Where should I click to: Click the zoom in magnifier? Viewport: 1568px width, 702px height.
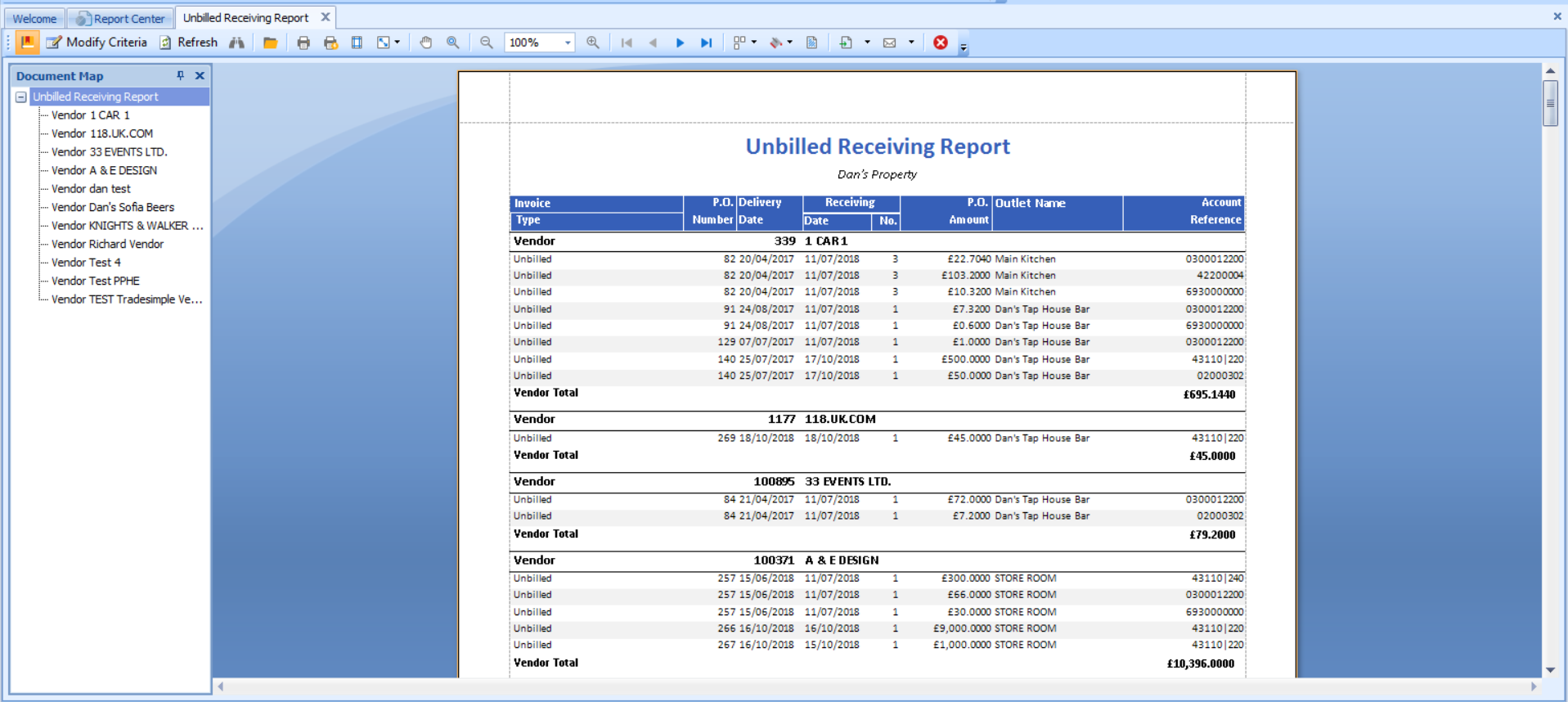pyautogui.click(x=593, y=43)
